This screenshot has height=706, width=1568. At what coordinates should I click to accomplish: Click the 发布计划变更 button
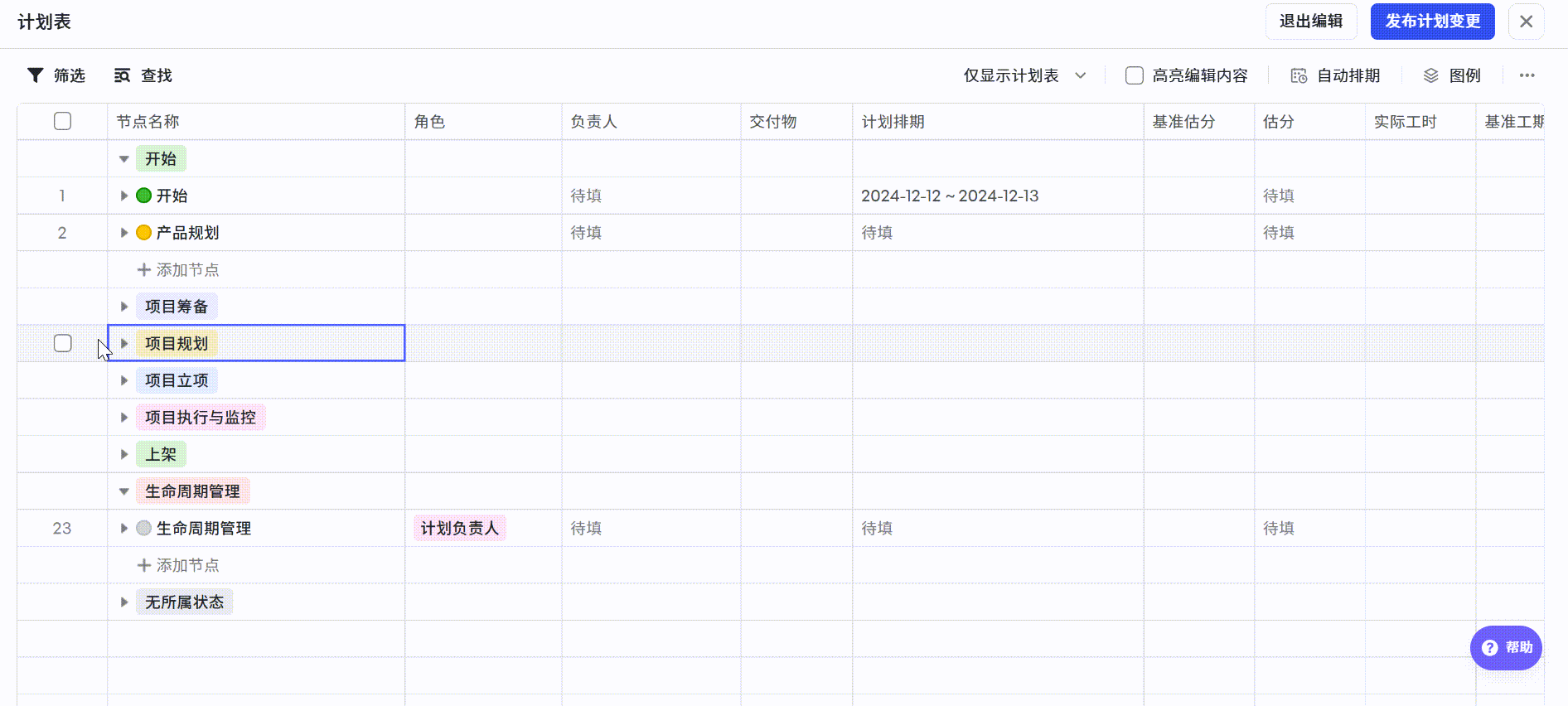[1432, 22]
